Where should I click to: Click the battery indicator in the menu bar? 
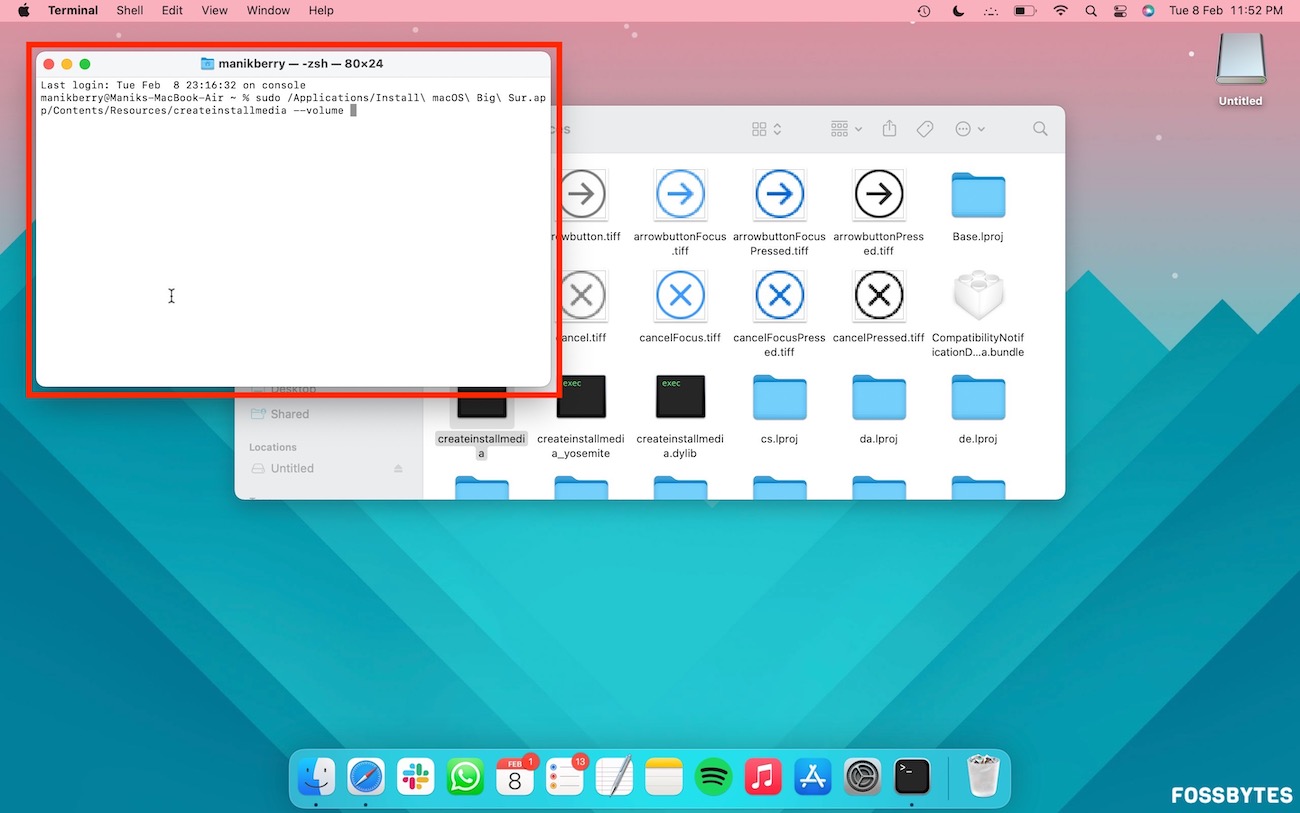1023,11
